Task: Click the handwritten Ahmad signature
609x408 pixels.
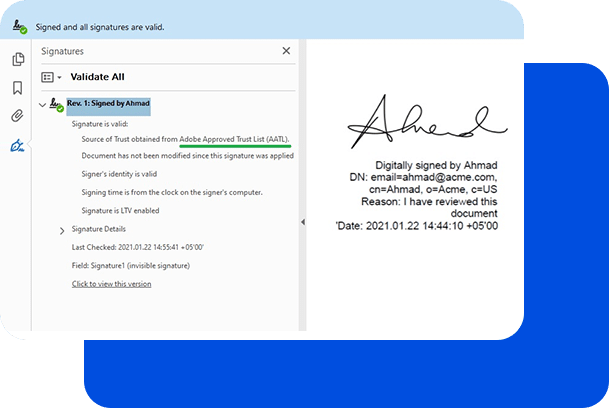Action: 427,122
